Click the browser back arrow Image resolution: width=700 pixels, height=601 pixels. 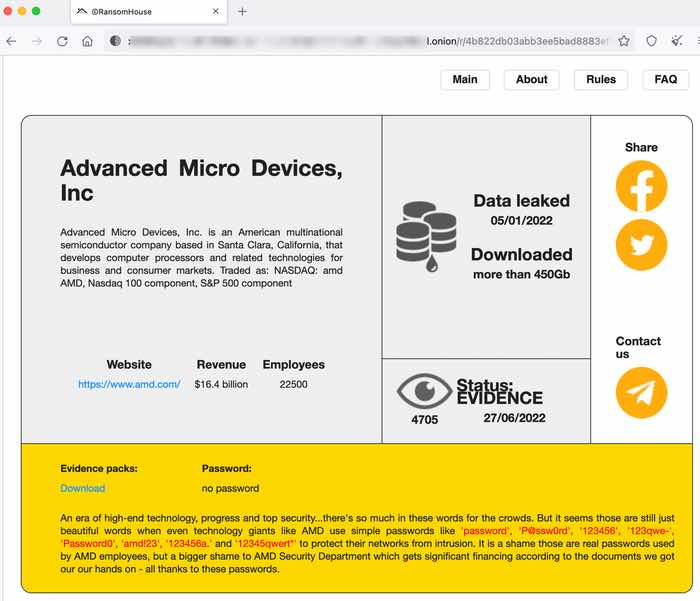point(12,42)
